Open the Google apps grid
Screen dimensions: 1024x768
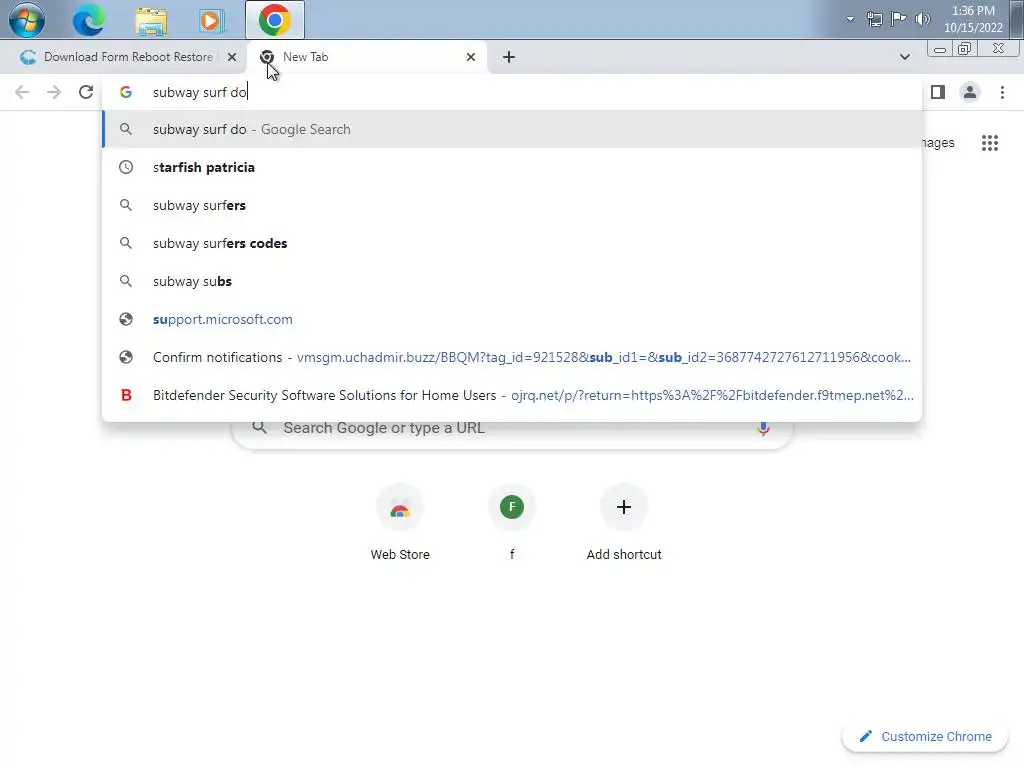click(x=989, y=142)
